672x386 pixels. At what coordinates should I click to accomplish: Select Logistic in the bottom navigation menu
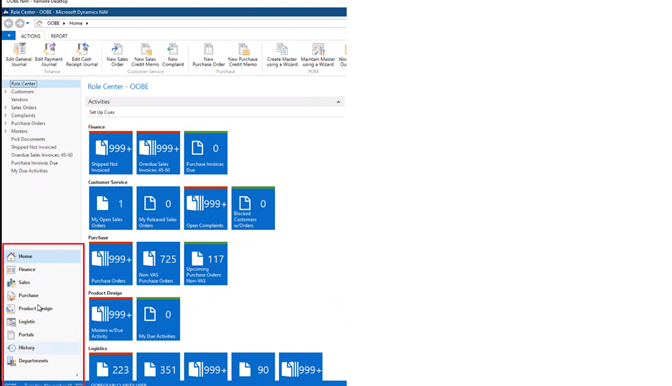coord(42,322)
